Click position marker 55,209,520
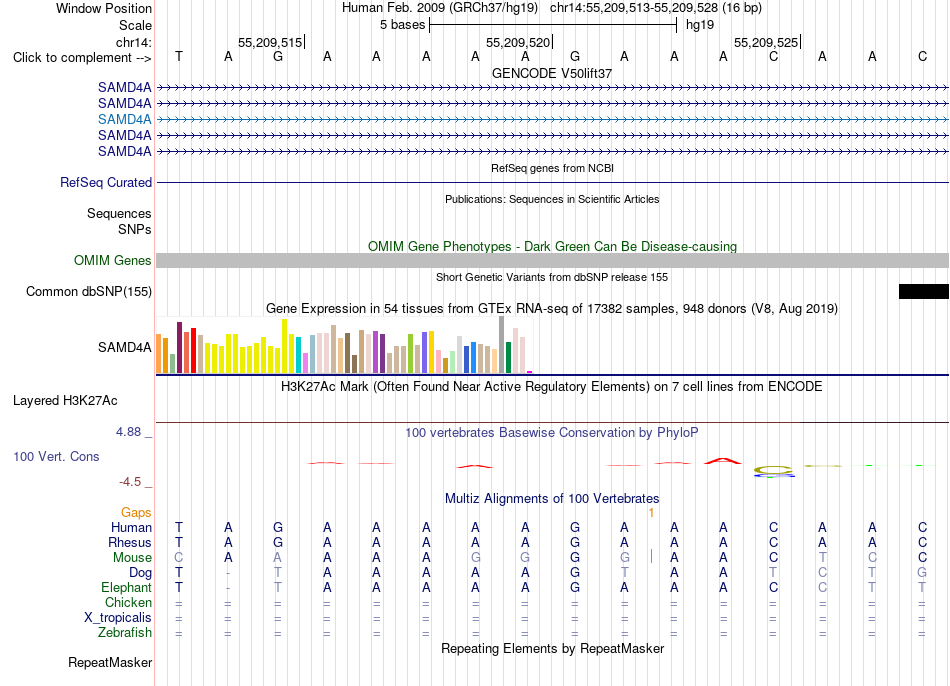 pos(518,42)
